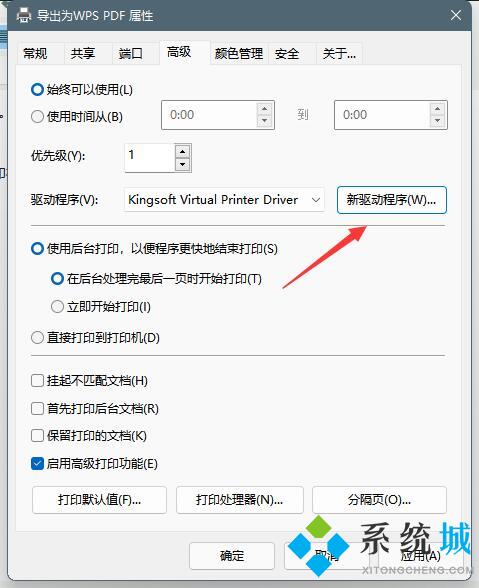Expand the Kingsoft Virtual Printer Driver dropdown

[x=224, y=200]
